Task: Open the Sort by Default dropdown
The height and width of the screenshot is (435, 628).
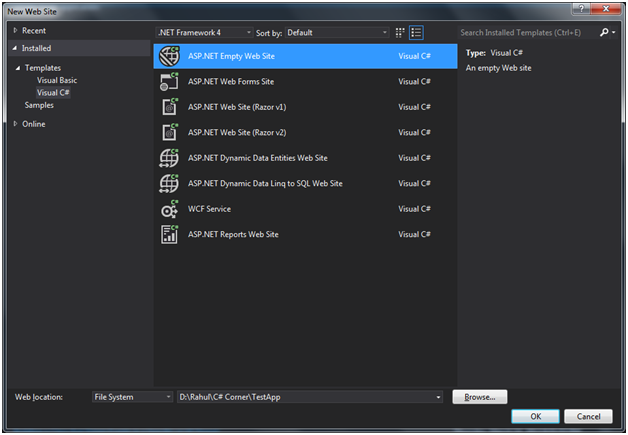Action: point(337,33)
